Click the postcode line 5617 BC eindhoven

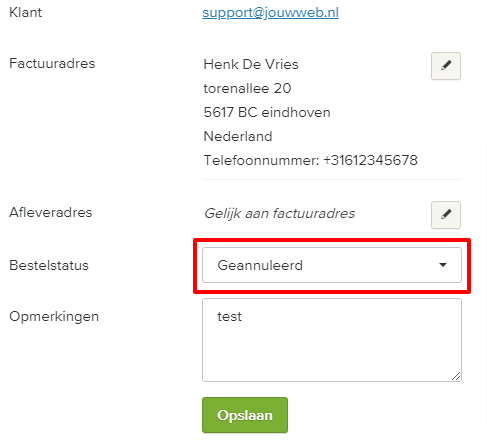pyautogui.click(x=267, y=112)
